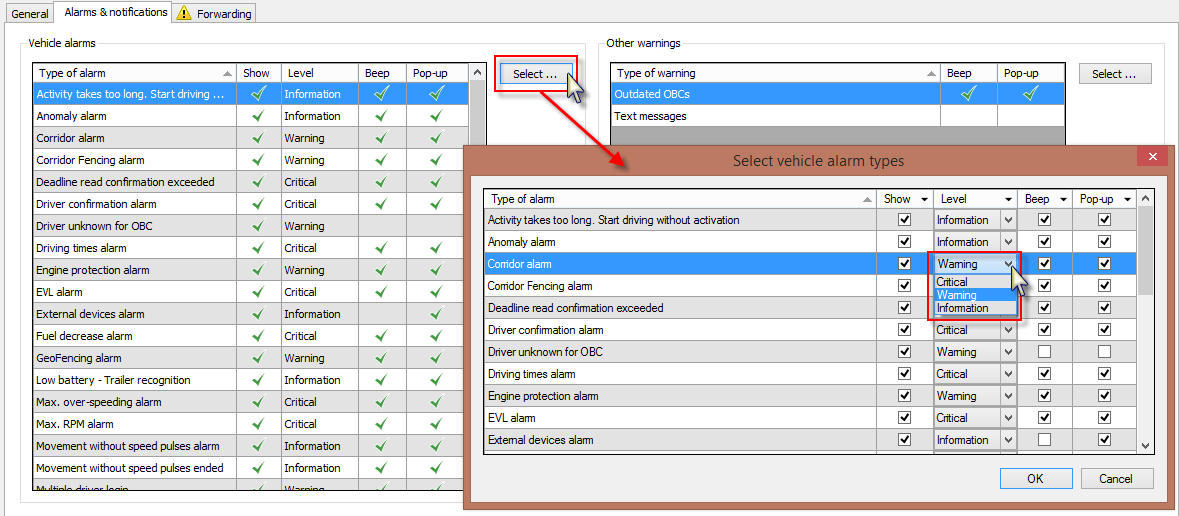Click Beep checkmark for Outdated OBCs
This screenshot has width=1179, height=516.
pyautogui.click(x=968, y=94)
